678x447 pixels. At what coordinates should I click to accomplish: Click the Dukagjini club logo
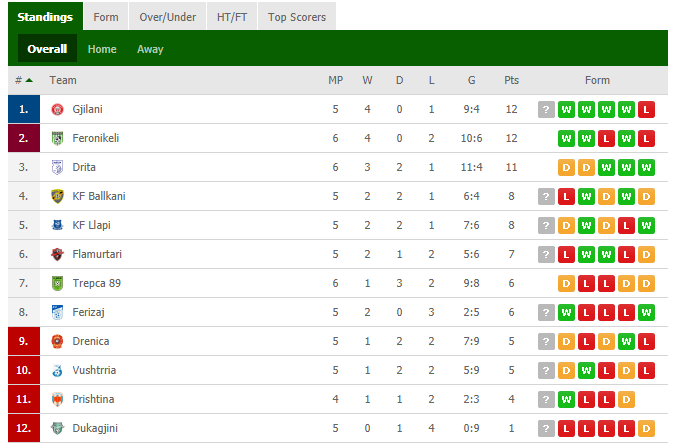[x=57, y=428]
